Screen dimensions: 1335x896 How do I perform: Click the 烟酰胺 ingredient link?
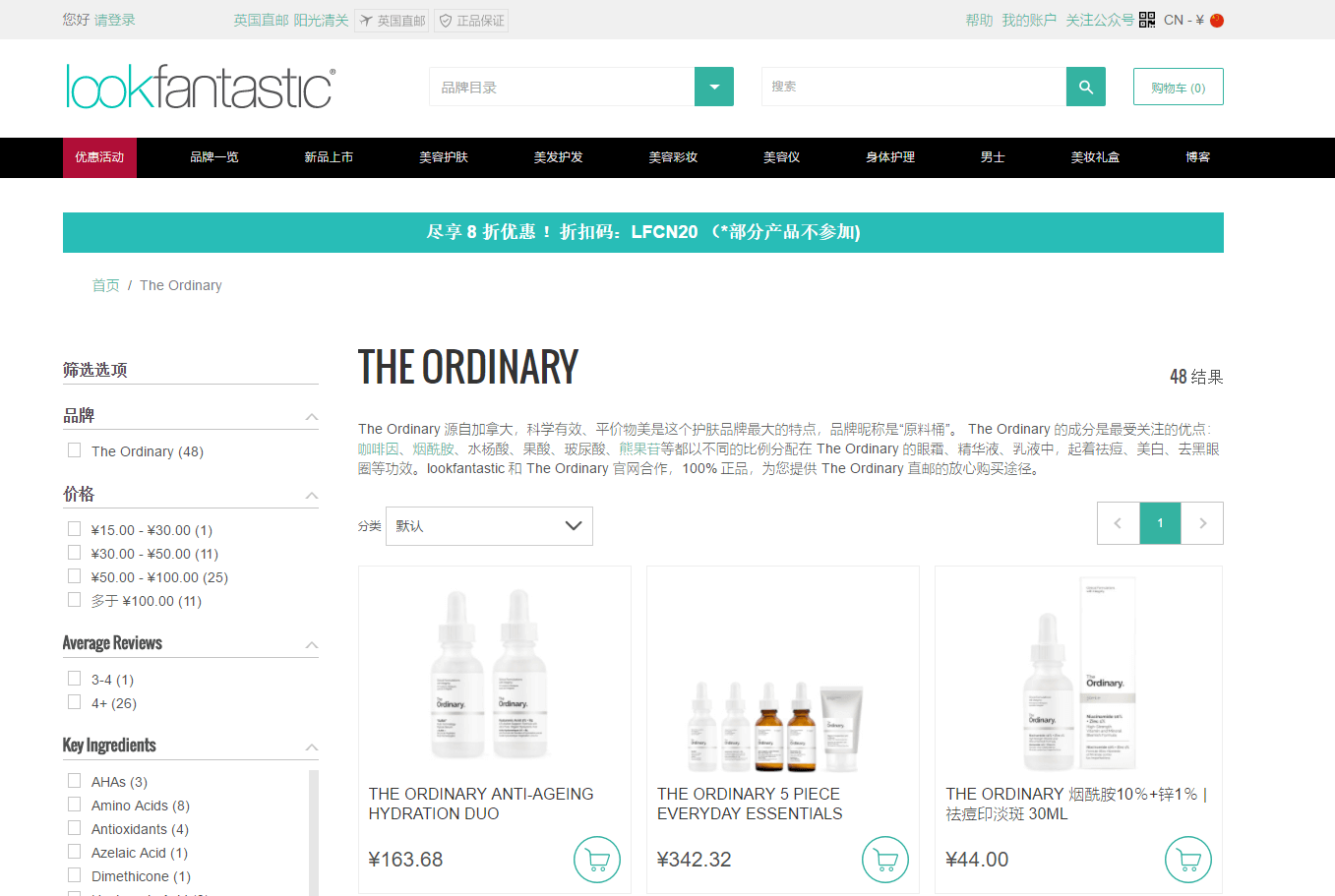434,448
